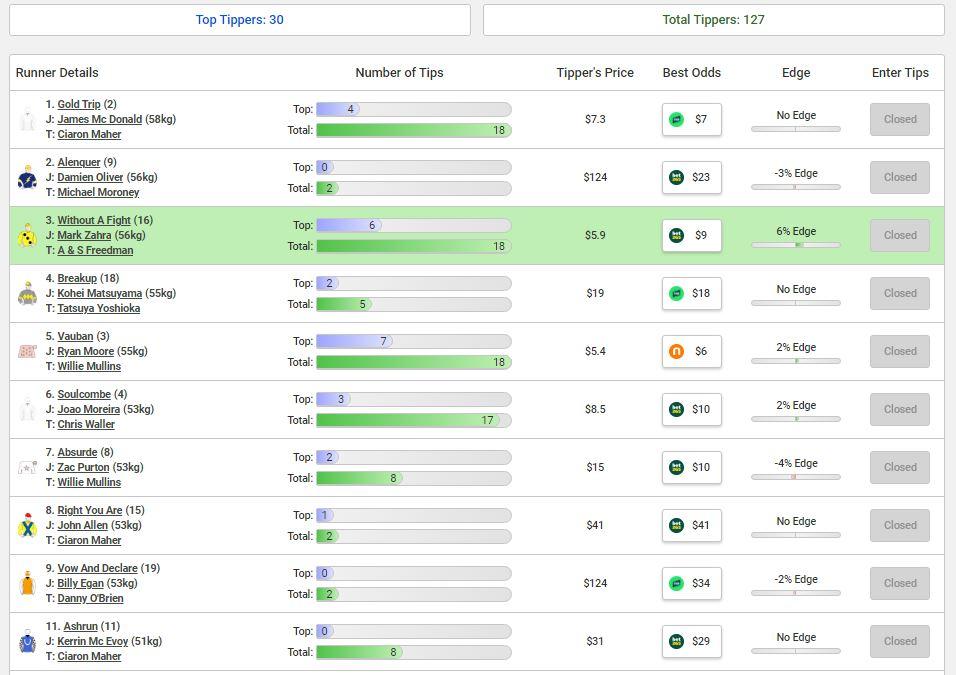This screenshot has width=956, height=675.
Task: Click Breakup's jockey silks icon
Action: pos(27,293)
